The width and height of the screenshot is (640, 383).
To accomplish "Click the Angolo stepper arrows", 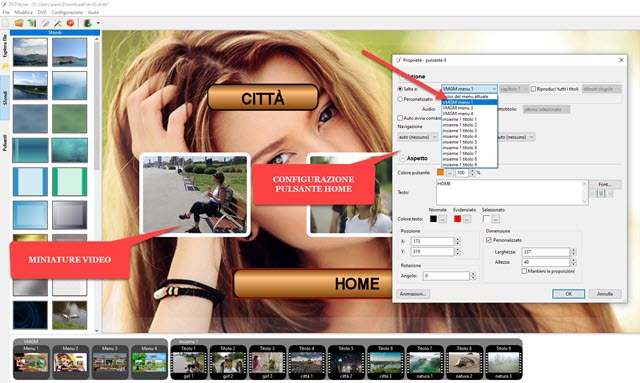I will coord(473,276).
